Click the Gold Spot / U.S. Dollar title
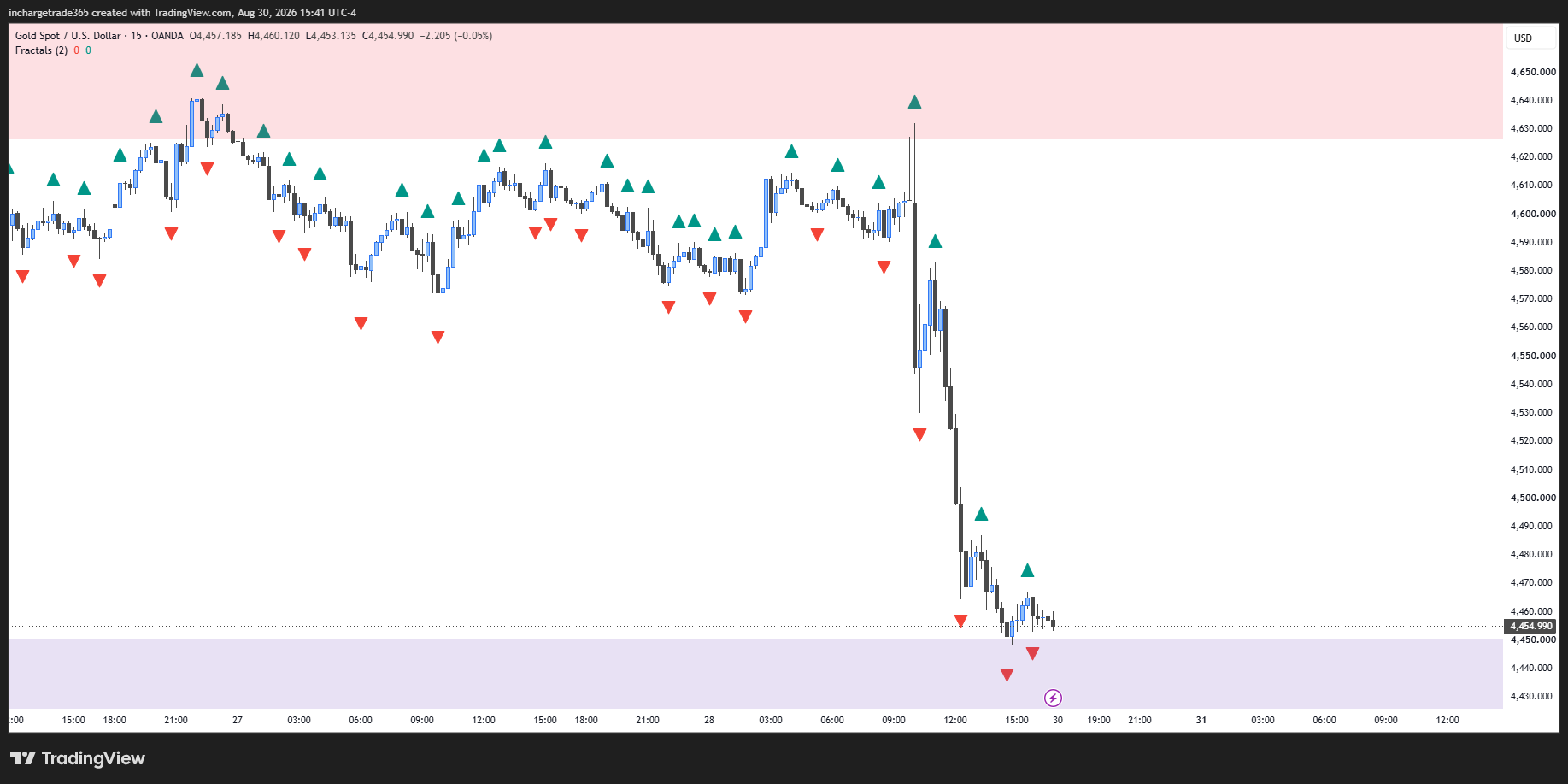Image resolution: width=1568 pixels, height=784 pixels. tap(68, 36)
